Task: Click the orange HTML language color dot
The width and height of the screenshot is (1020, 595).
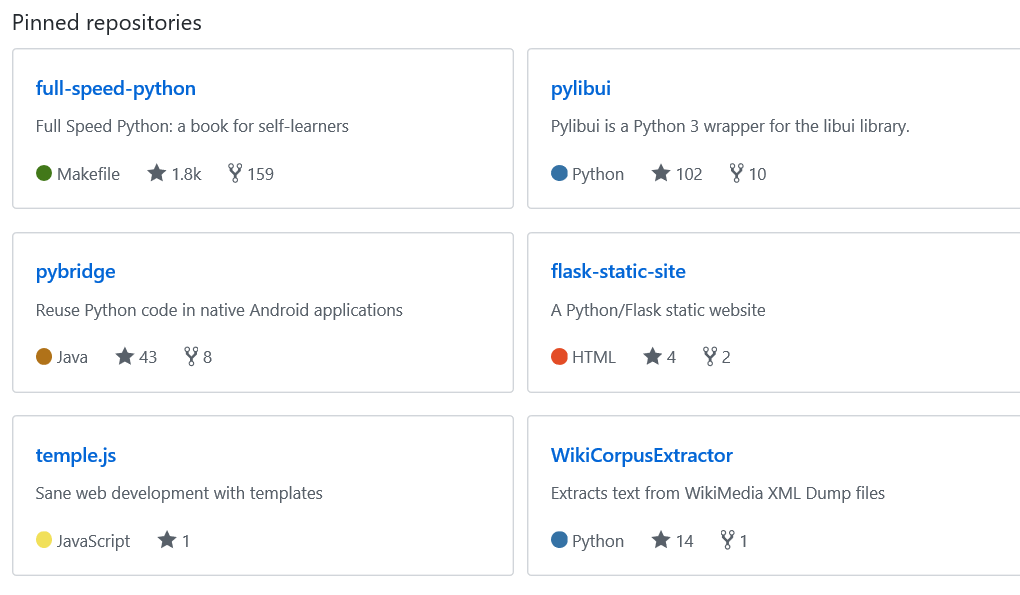Action: point(559,356)
